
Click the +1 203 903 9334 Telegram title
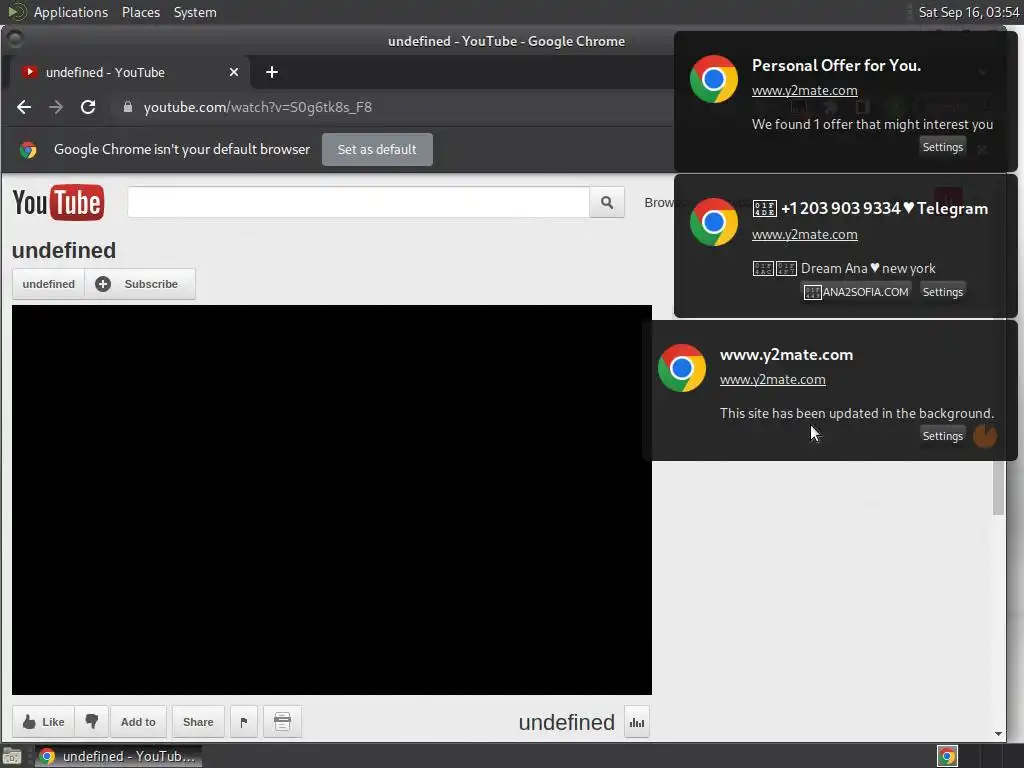coord(870,208)
